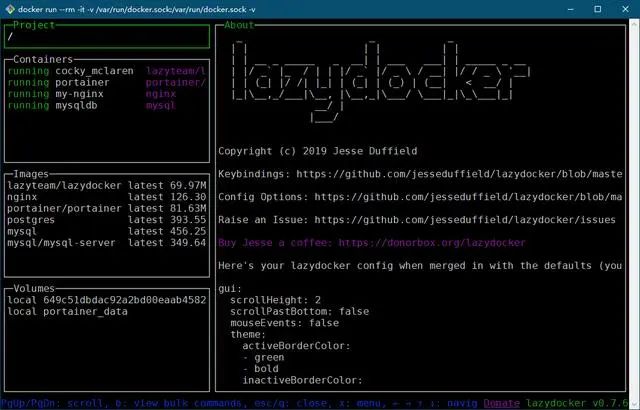Image resolution: width=640 pixels, height=410 pixels.
Task: Select the mysql/mysql-server image row
Action: pos(107,243)
